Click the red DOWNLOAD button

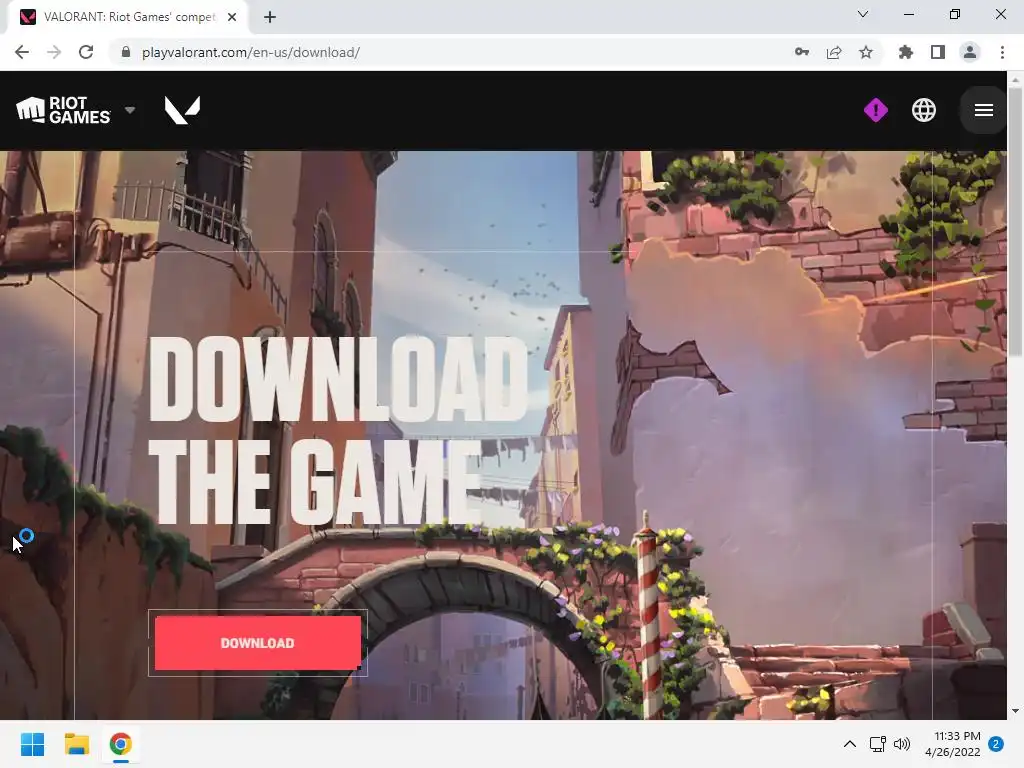tap(258, 643)
